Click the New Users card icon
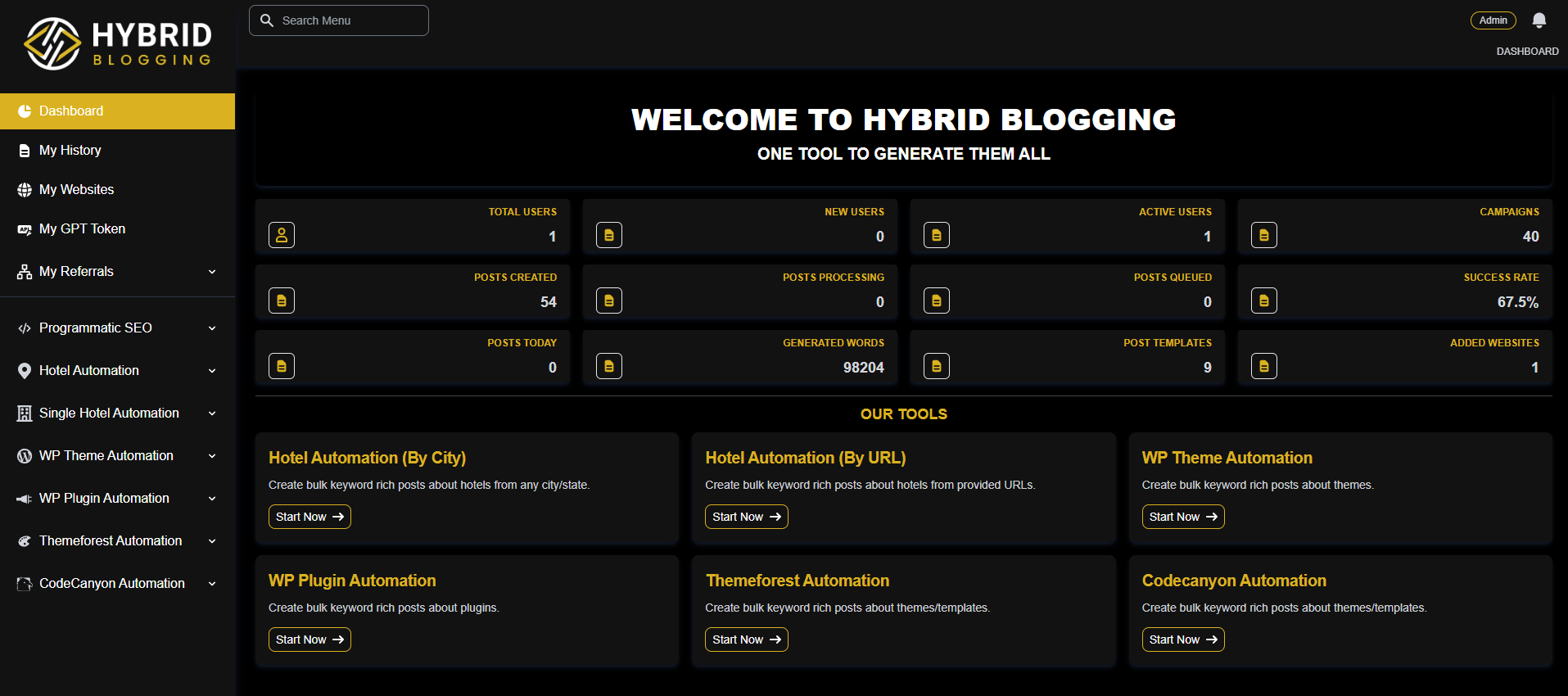 [x=609, y=235]
